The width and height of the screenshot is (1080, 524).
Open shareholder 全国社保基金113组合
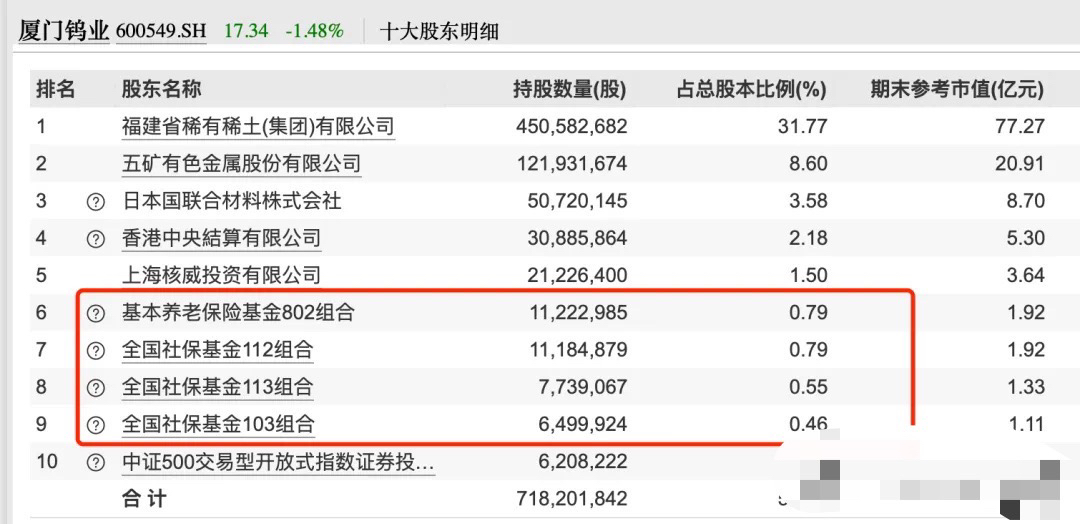[218, 387]
